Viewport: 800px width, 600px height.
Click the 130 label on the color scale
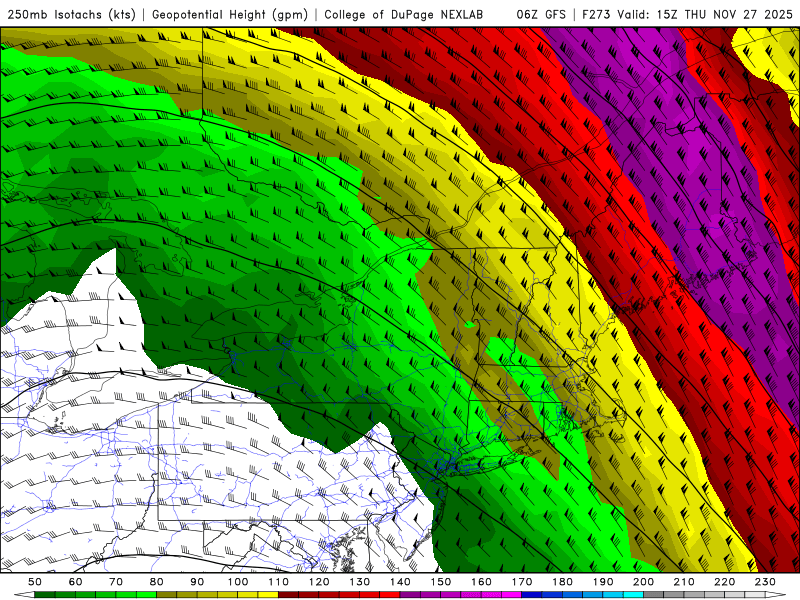pyautogui.click(x=360, y=582)
